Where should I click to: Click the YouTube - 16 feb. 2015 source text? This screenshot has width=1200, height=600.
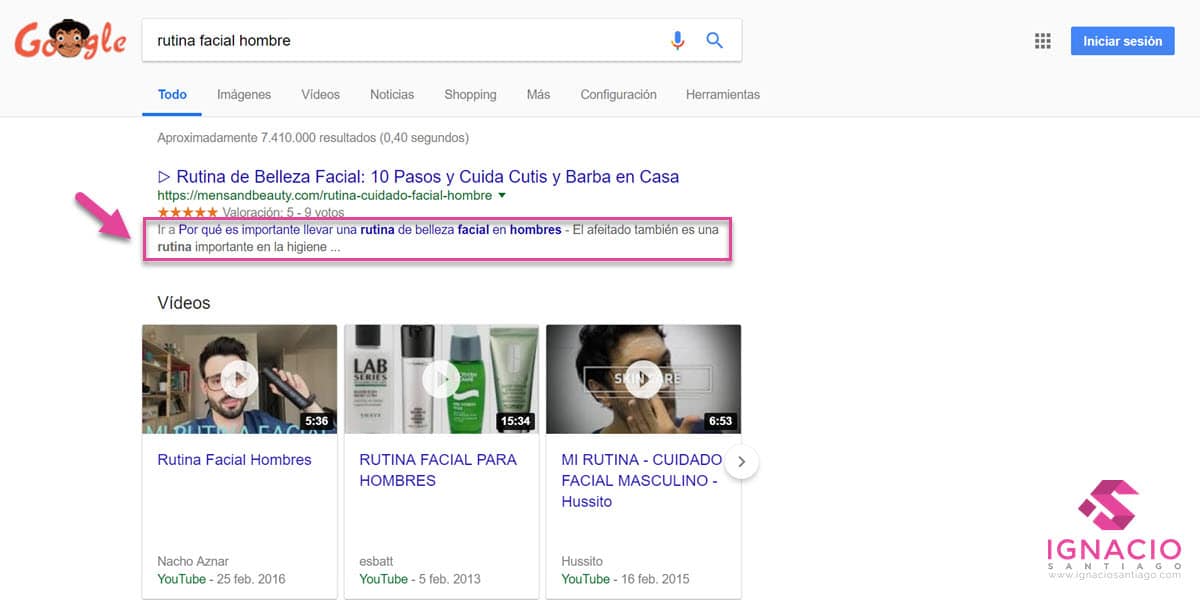(625, 579)
